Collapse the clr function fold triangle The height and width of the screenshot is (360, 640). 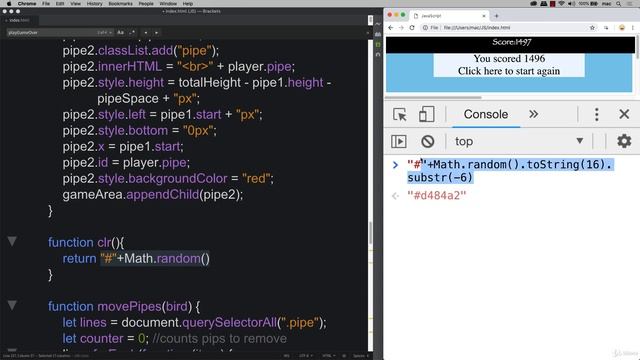[x=12, y=241]
